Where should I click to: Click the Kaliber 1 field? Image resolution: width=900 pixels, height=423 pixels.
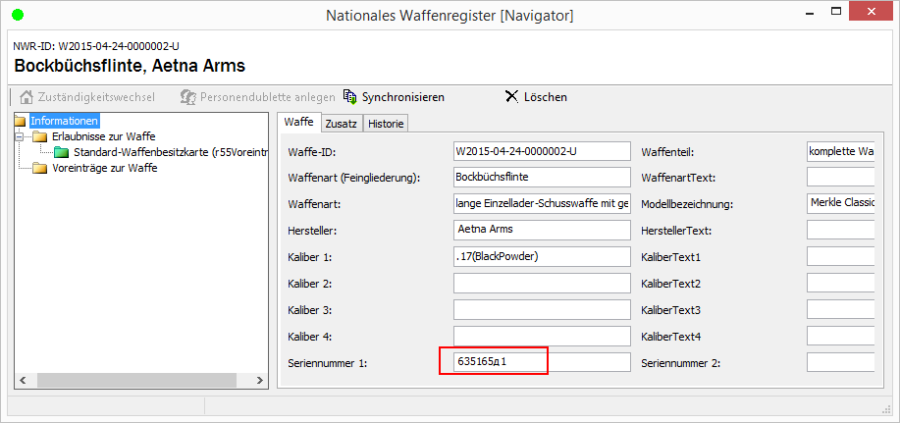coord(541,256)
